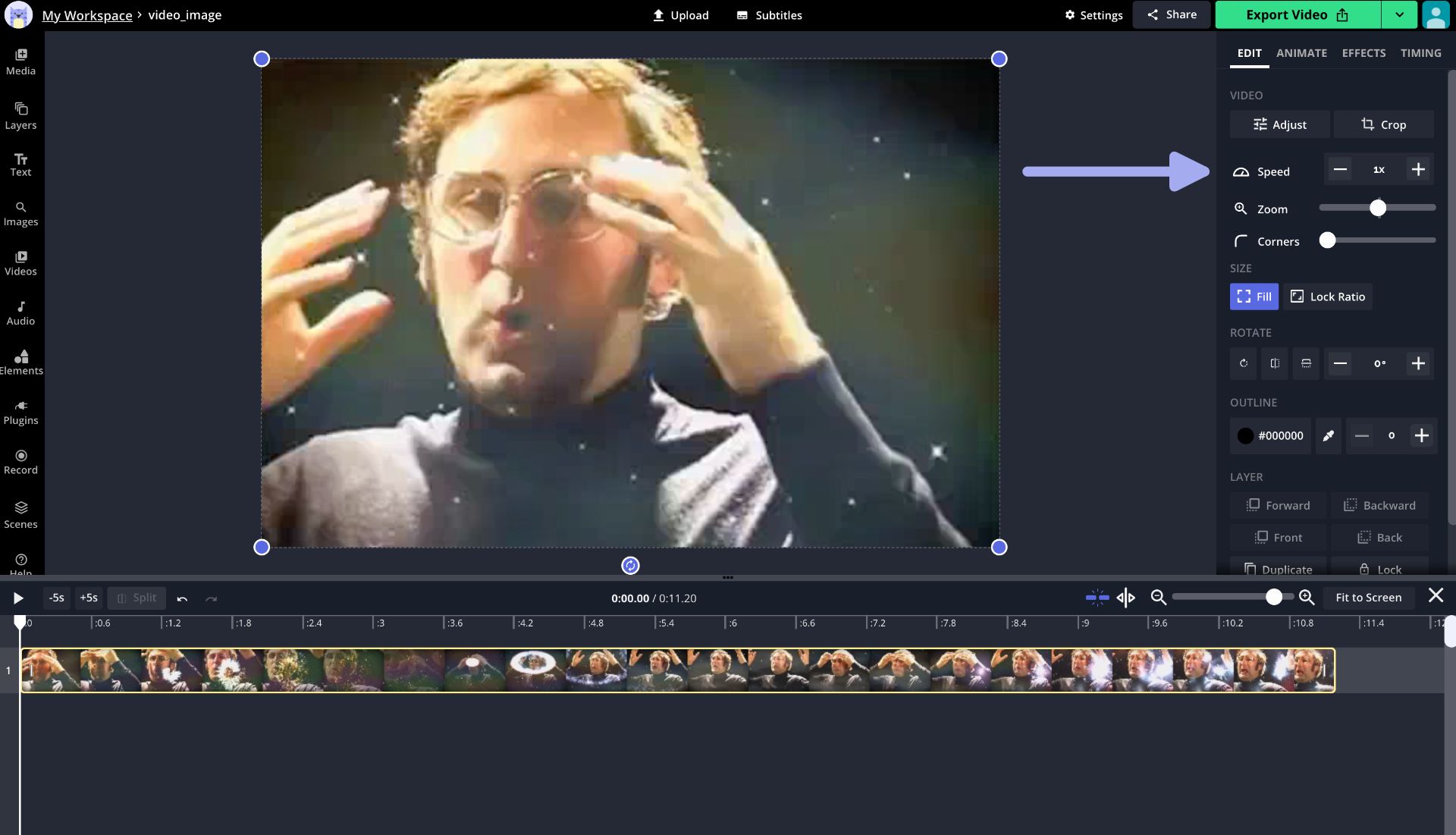Viewport: 1456px width, 835px height.
Task: Toggle the Fill size option
Action: (x=1254, y=297)
